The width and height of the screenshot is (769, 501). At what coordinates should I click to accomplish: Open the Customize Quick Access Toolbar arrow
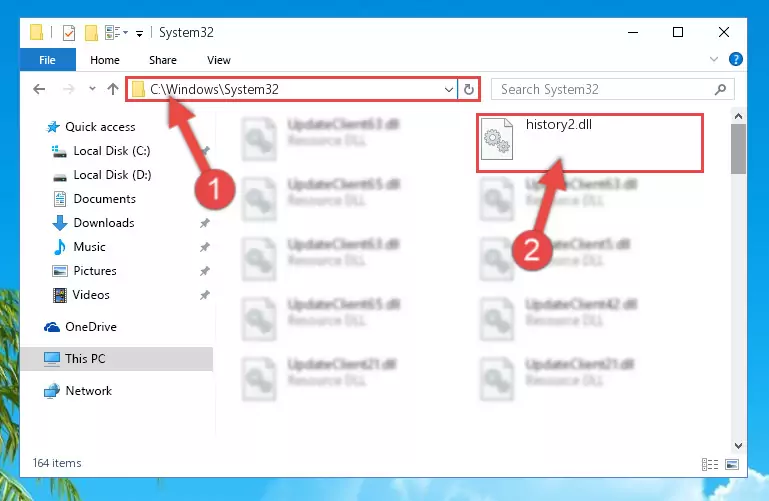pos(140,33)
